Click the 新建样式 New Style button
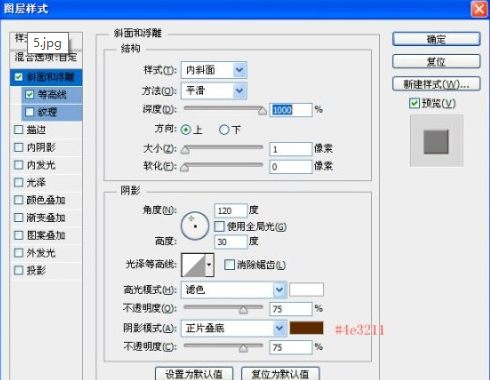Image resolution: width=490 pixels, height=380 pixels. click(x=436, y=84)
